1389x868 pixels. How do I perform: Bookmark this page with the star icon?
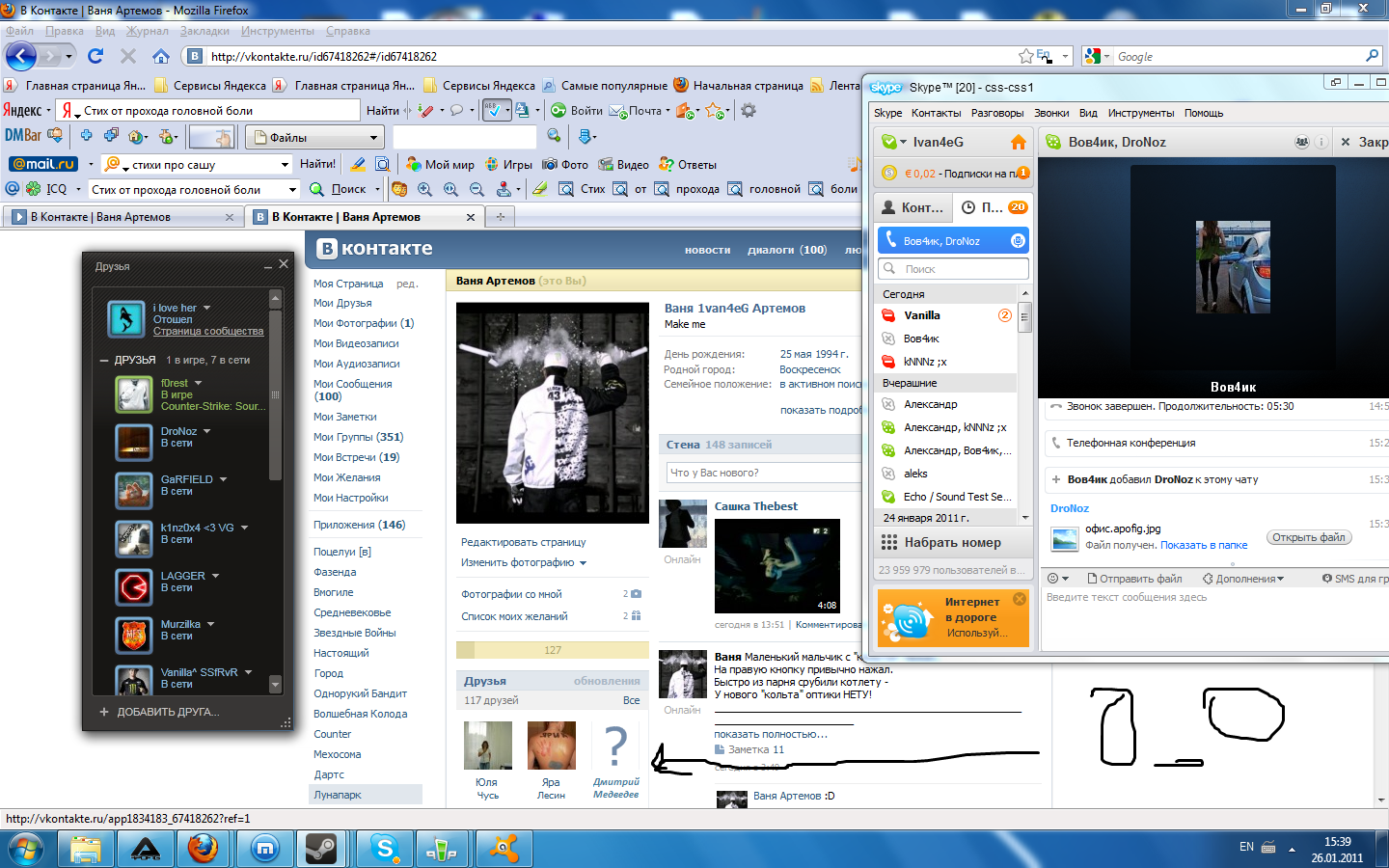(1026, 57)
